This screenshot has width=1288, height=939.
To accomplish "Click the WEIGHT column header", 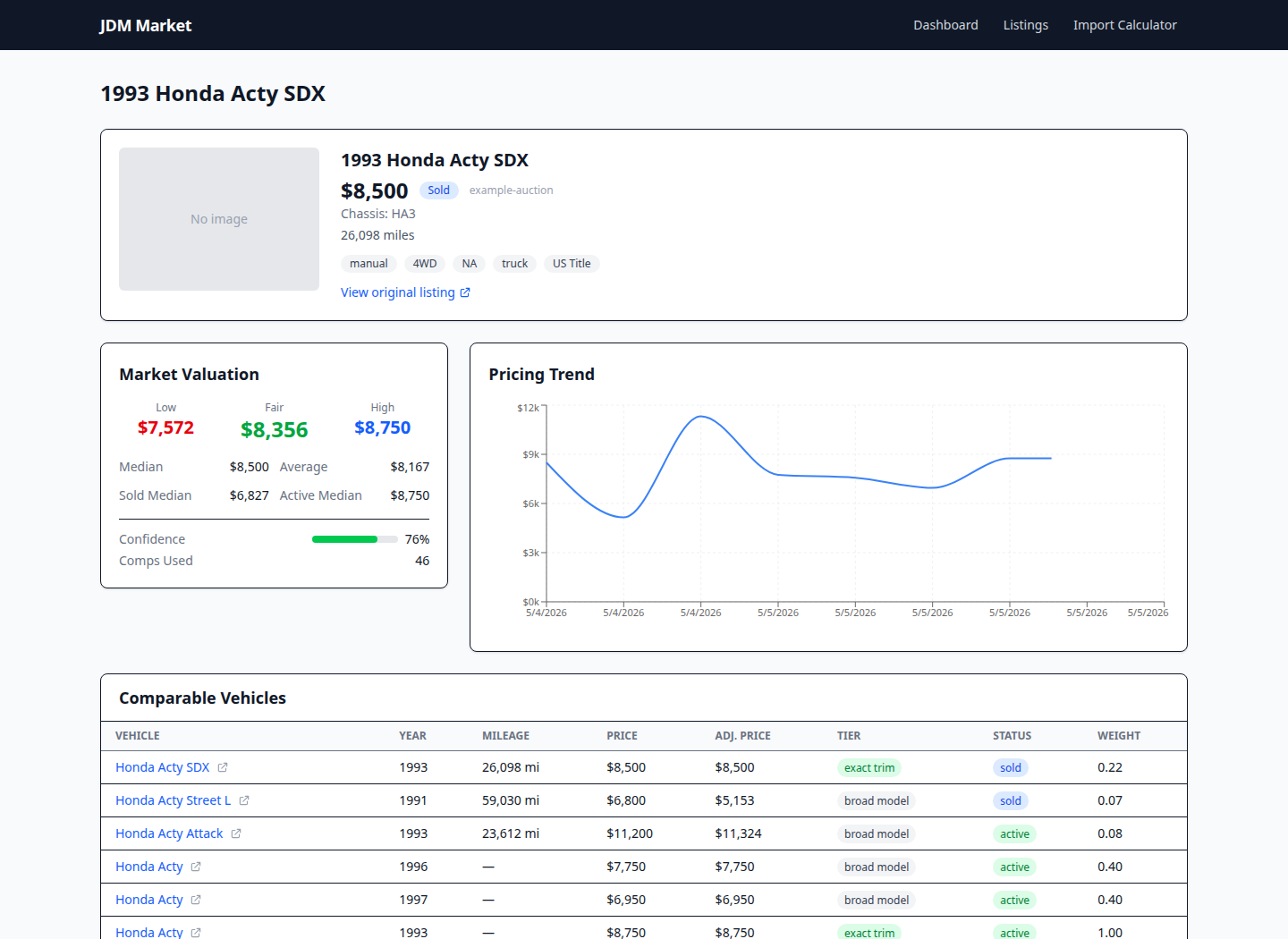I will click(x=1119, y=736).
